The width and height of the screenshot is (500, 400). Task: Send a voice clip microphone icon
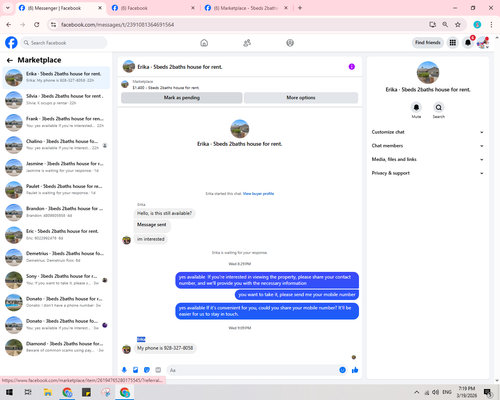[124, 370]
